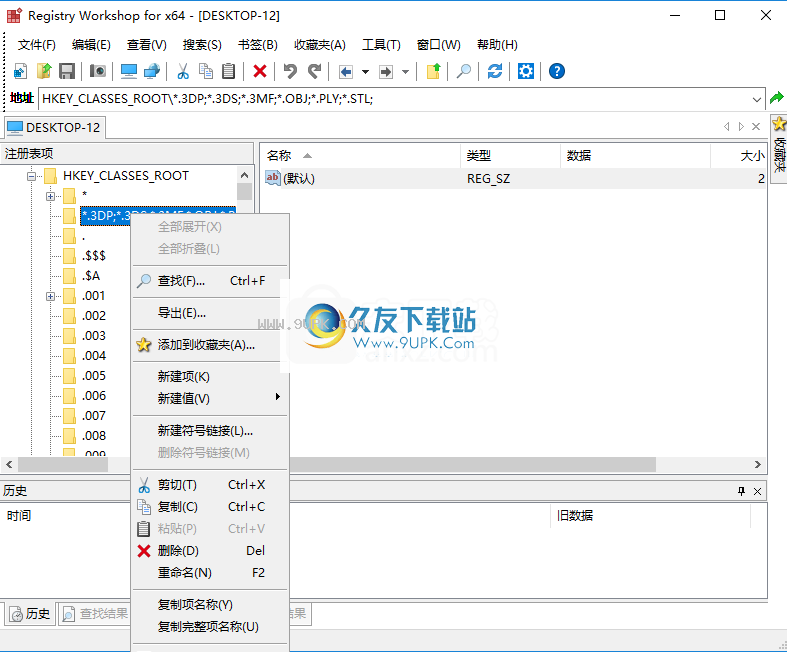The image size is (787, 653).
Task: Choose 新建符号链接(L)... in context menu
Action: (210, 431)
